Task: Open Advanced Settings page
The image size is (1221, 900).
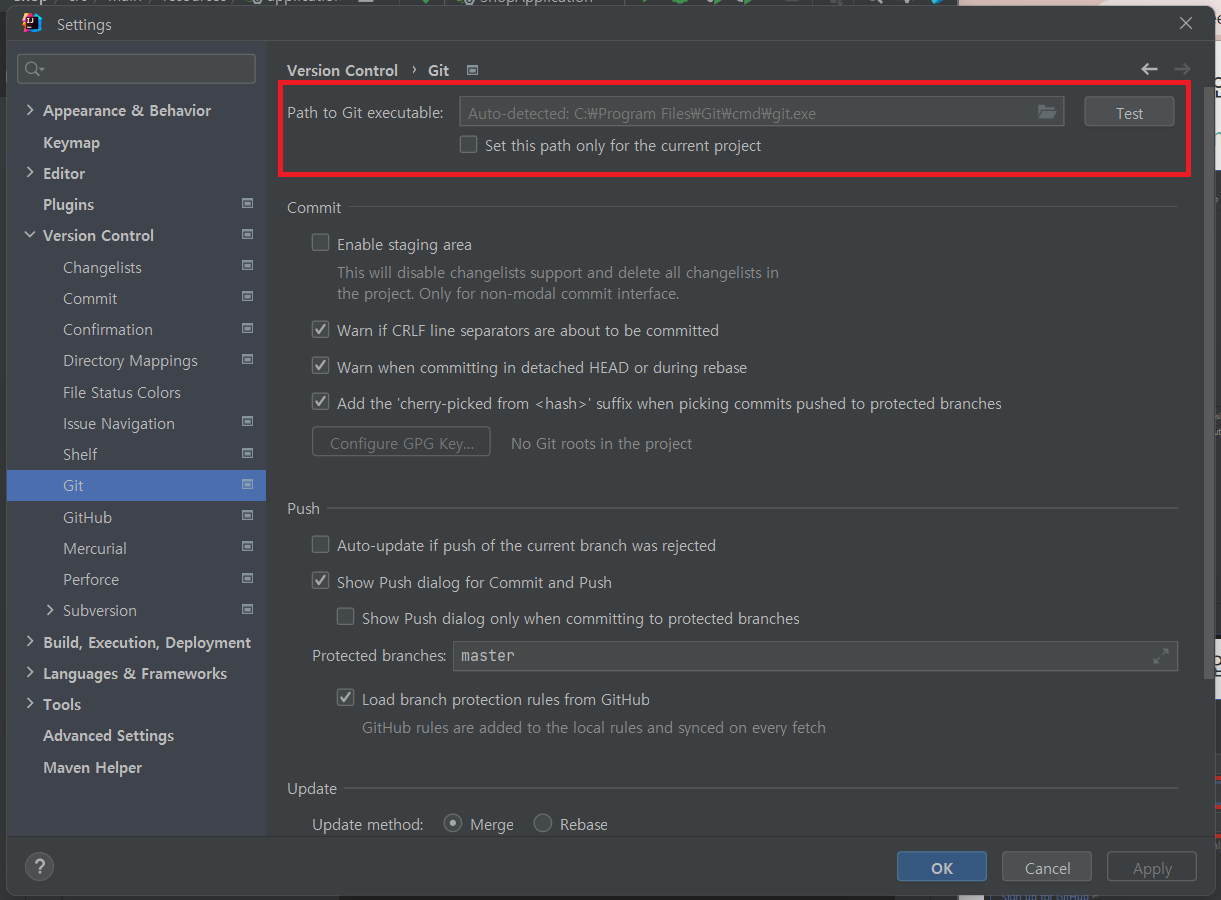Action: tap(108, 735)
